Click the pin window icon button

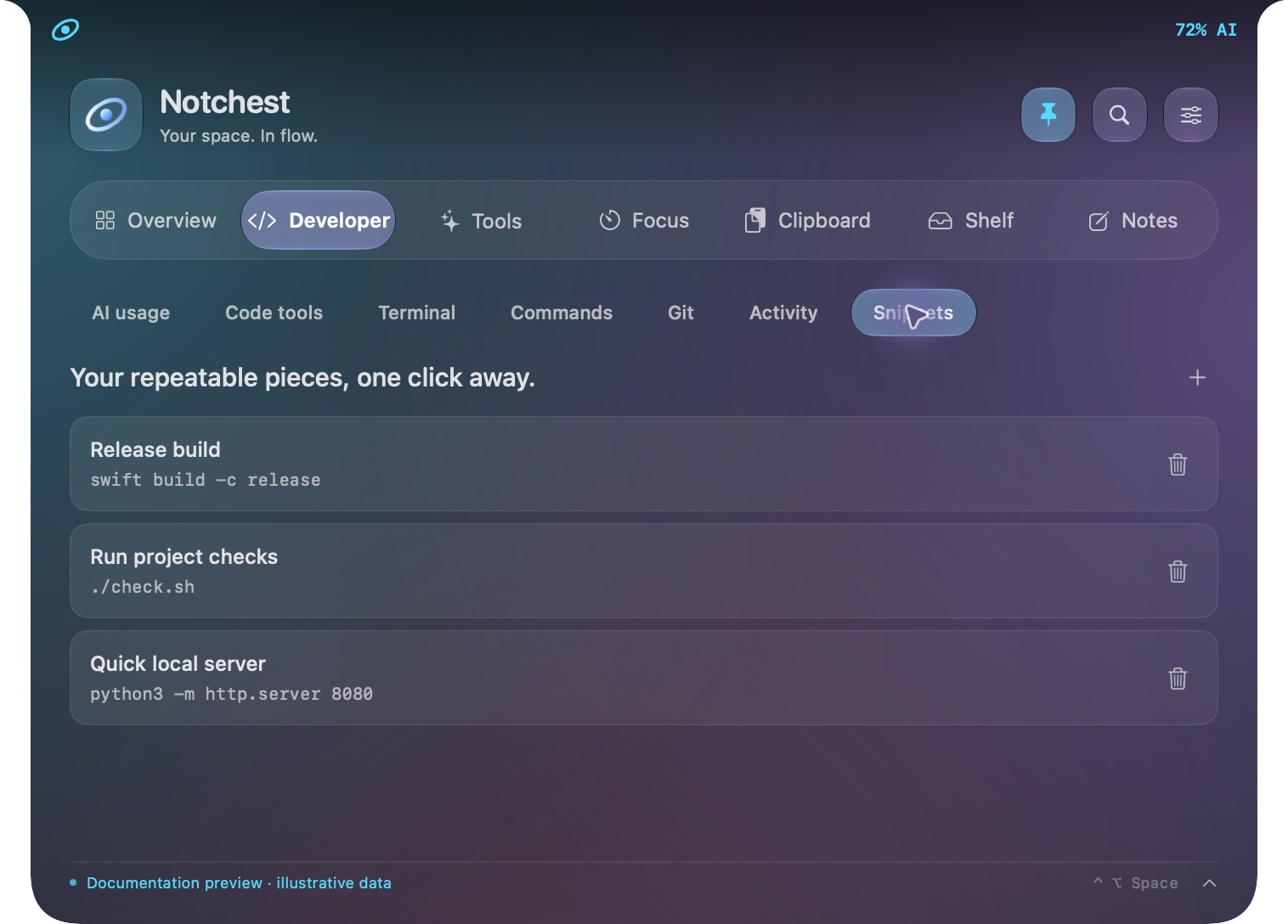[x=1048, y=115]
